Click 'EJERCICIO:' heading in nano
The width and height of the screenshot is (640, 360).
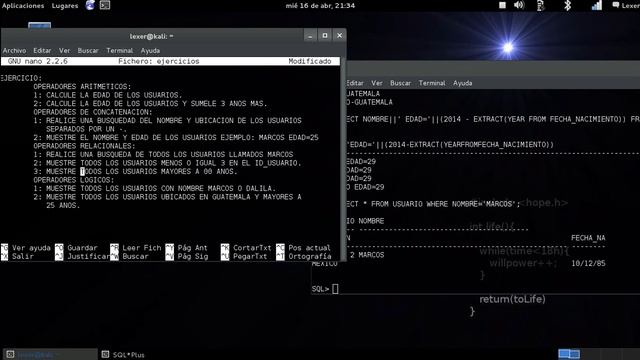[21, 78]
